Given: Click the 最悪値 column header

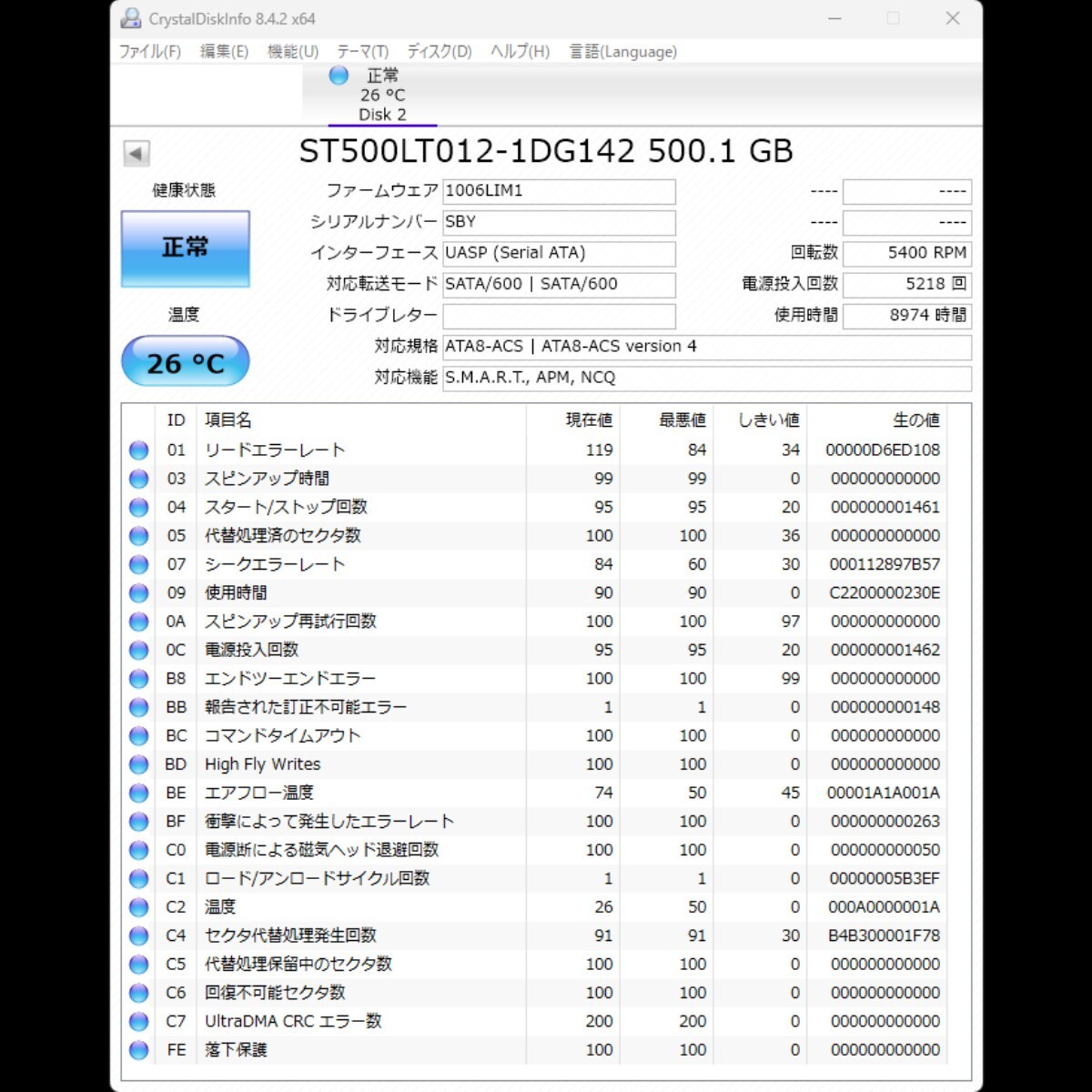Looking at the screenshot, I should [x=667, y=420].
